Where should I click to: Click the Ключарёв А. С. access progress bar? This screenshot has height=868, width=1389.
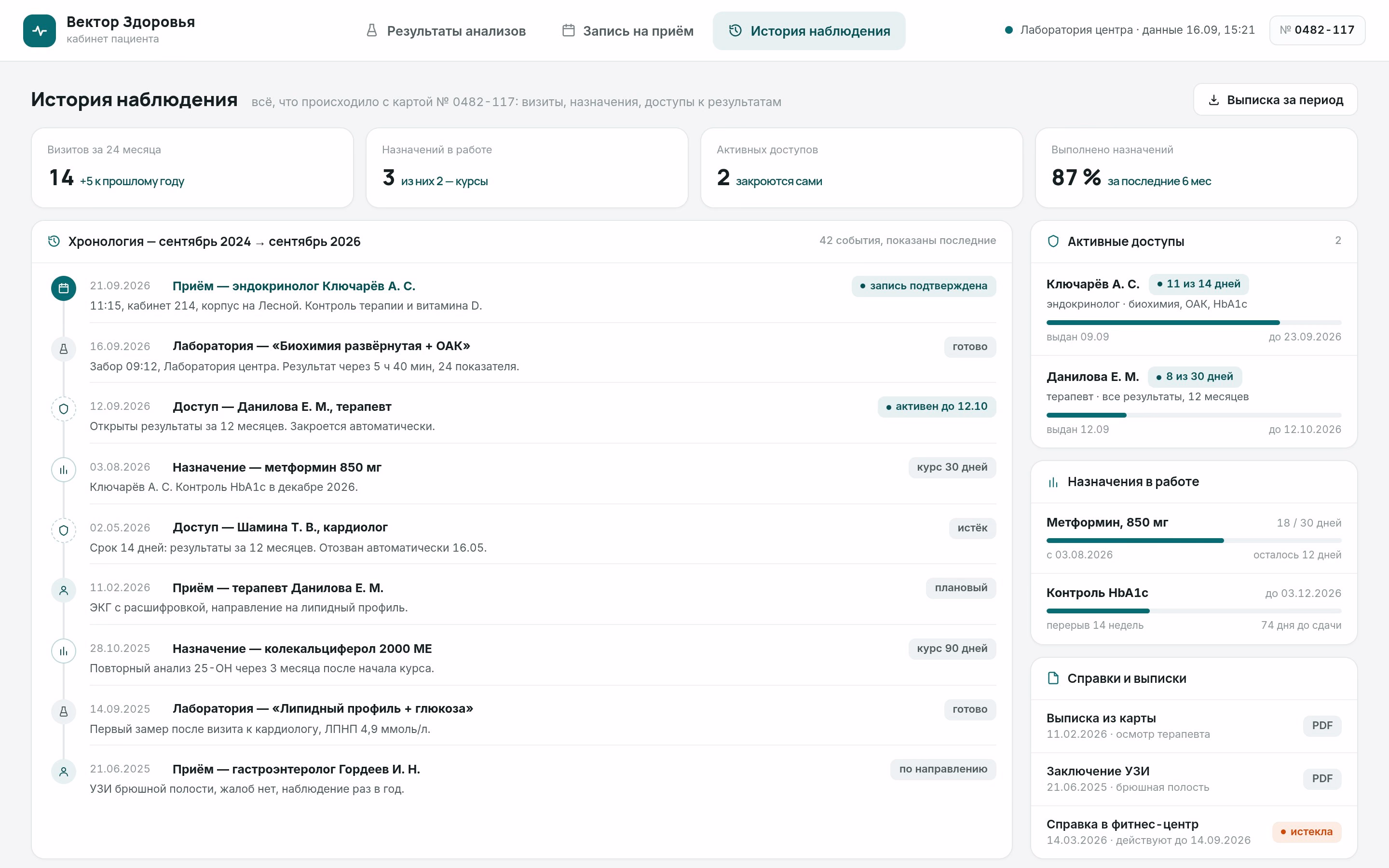click(x=1193, y=323)
